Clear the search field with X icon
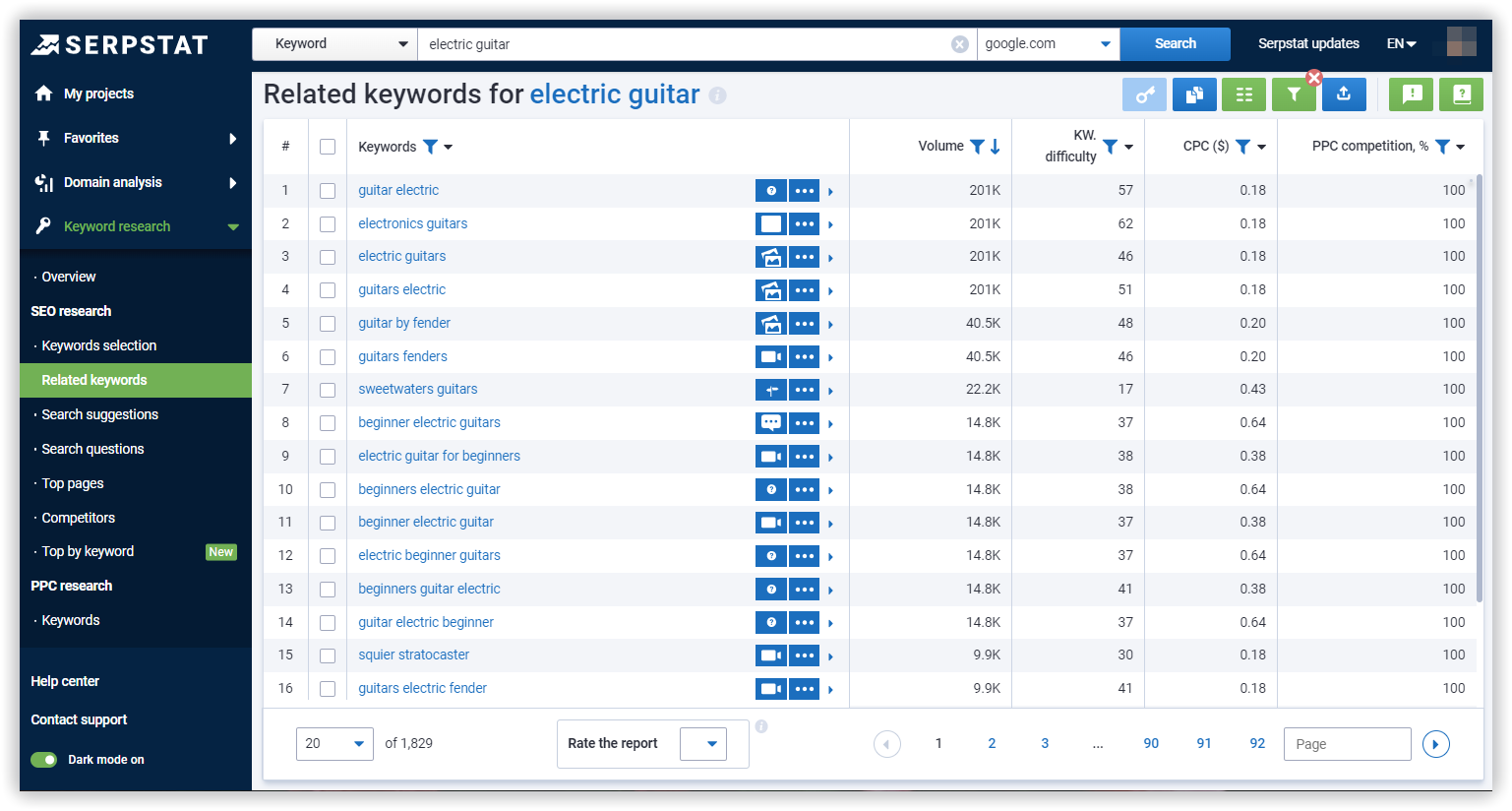Image resolution: width=1512 pixels, height=811 pixels. [960, 44]
